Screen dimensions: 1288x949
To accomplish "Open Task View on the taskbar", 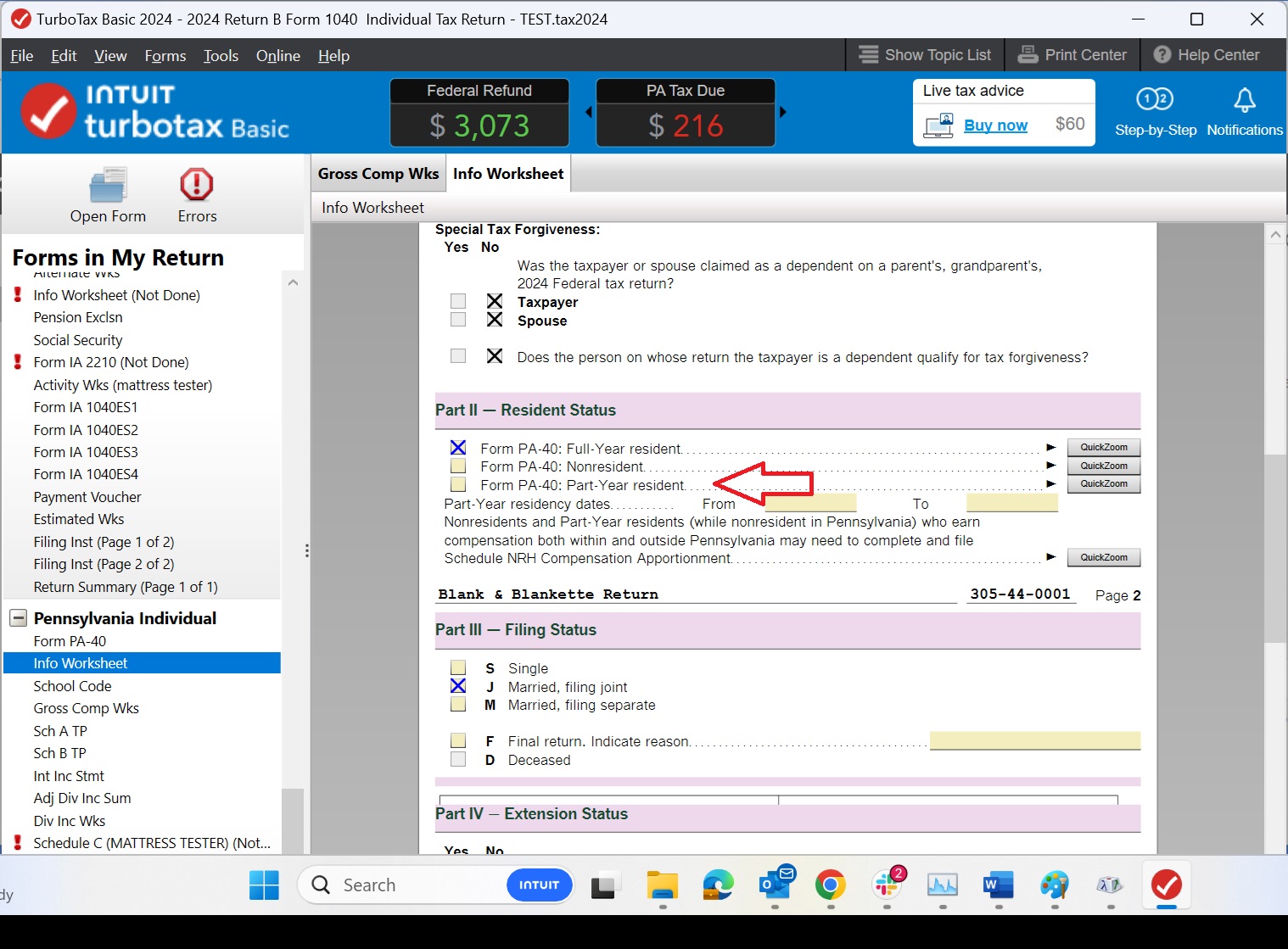I will pos(603,885).
